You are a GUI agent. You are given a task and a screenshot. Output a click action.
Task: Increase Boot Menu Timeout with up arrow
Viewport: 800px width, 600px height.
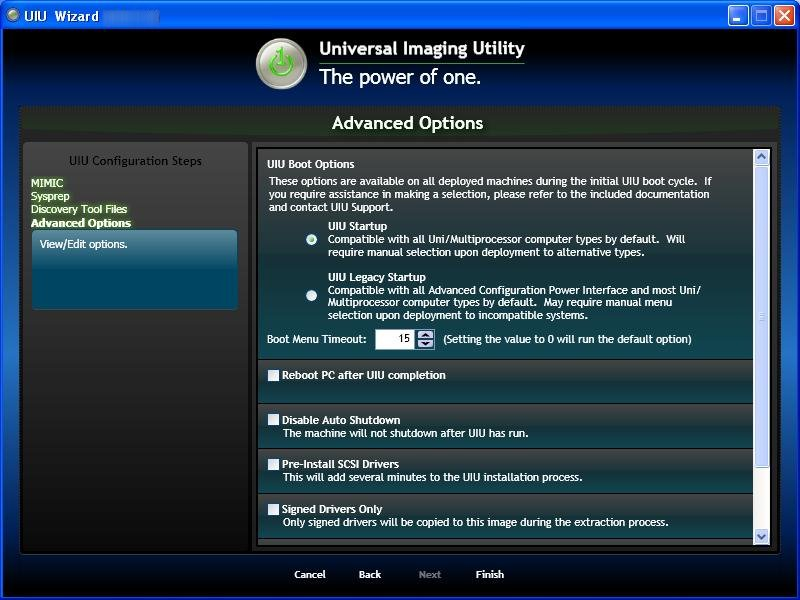coord(426,334)
